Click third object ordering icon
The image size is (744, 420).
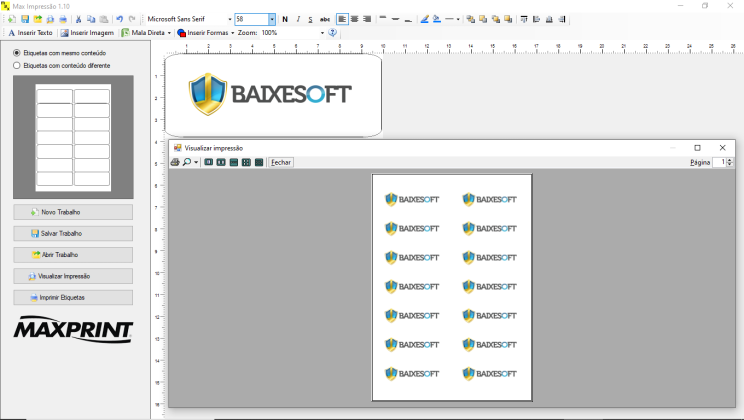(x=496, y=19)
